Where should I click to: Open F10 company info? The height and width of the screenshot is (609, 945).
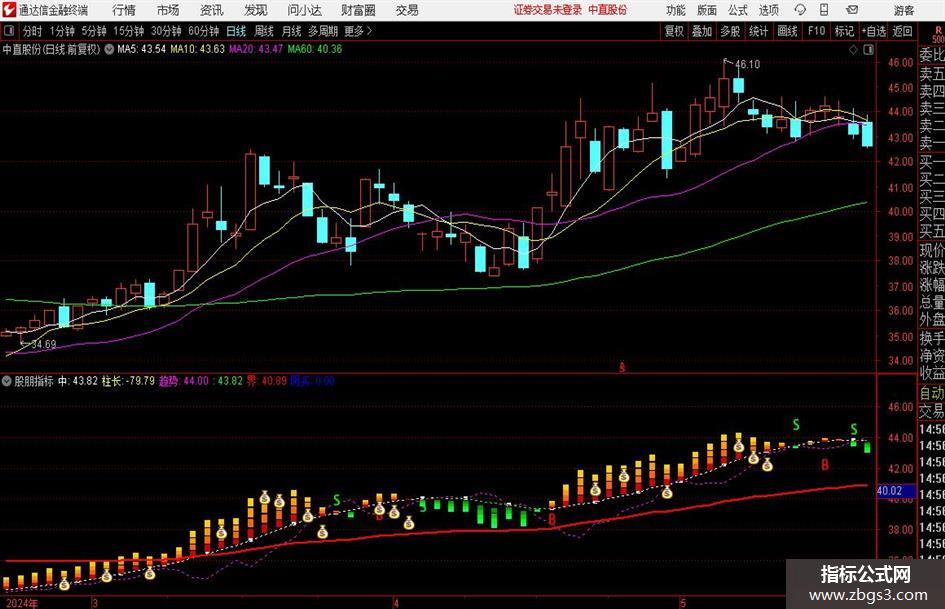click(816, 31)
